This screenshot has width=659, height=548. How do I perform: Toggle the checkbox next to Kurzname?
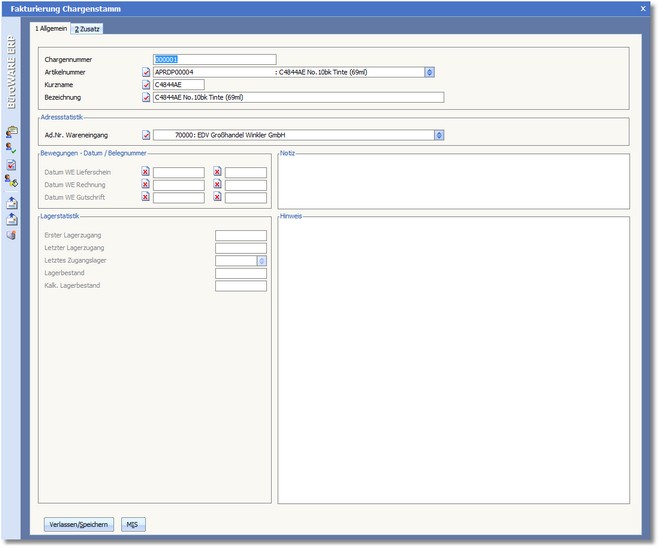(146, 85)
